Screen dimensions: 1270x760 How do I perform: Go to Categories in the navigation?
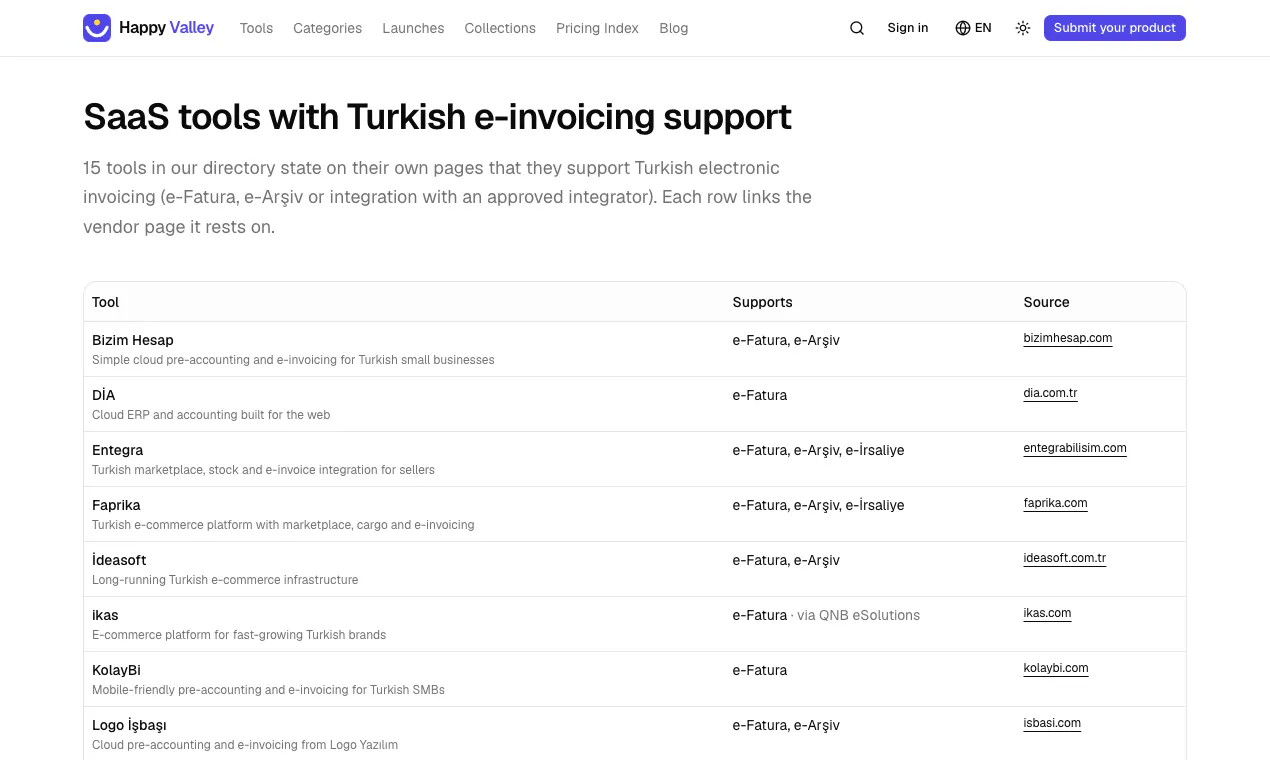click(328, 28)
